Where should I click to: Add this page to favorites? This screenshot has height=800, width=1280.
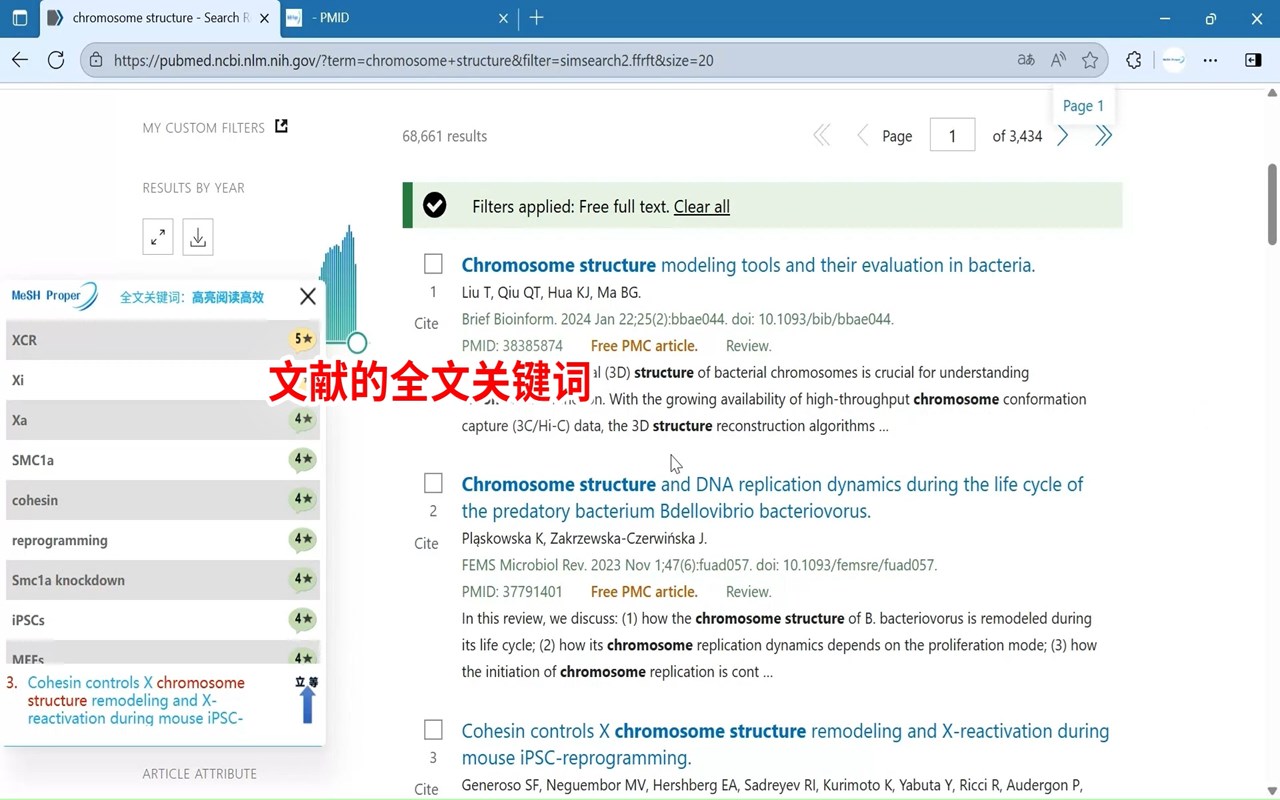coord(1090,60)
